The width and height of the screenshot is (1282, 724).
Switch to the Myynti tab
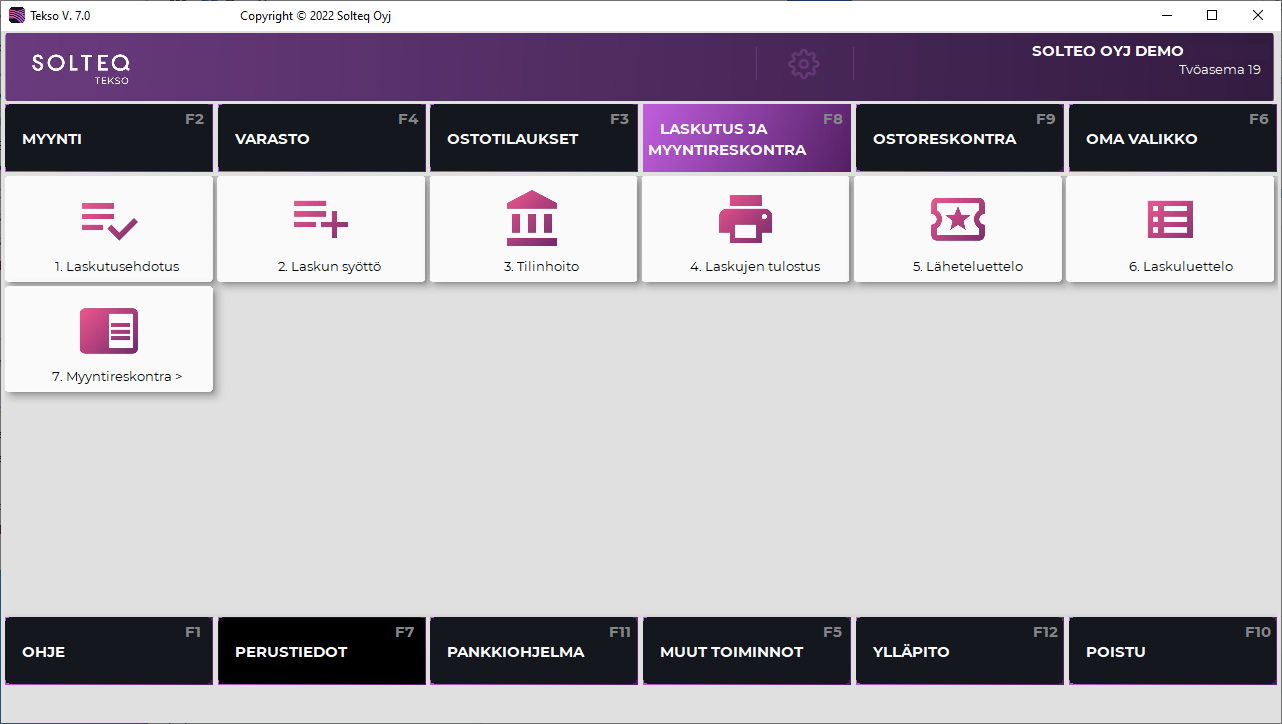point(109,139)
